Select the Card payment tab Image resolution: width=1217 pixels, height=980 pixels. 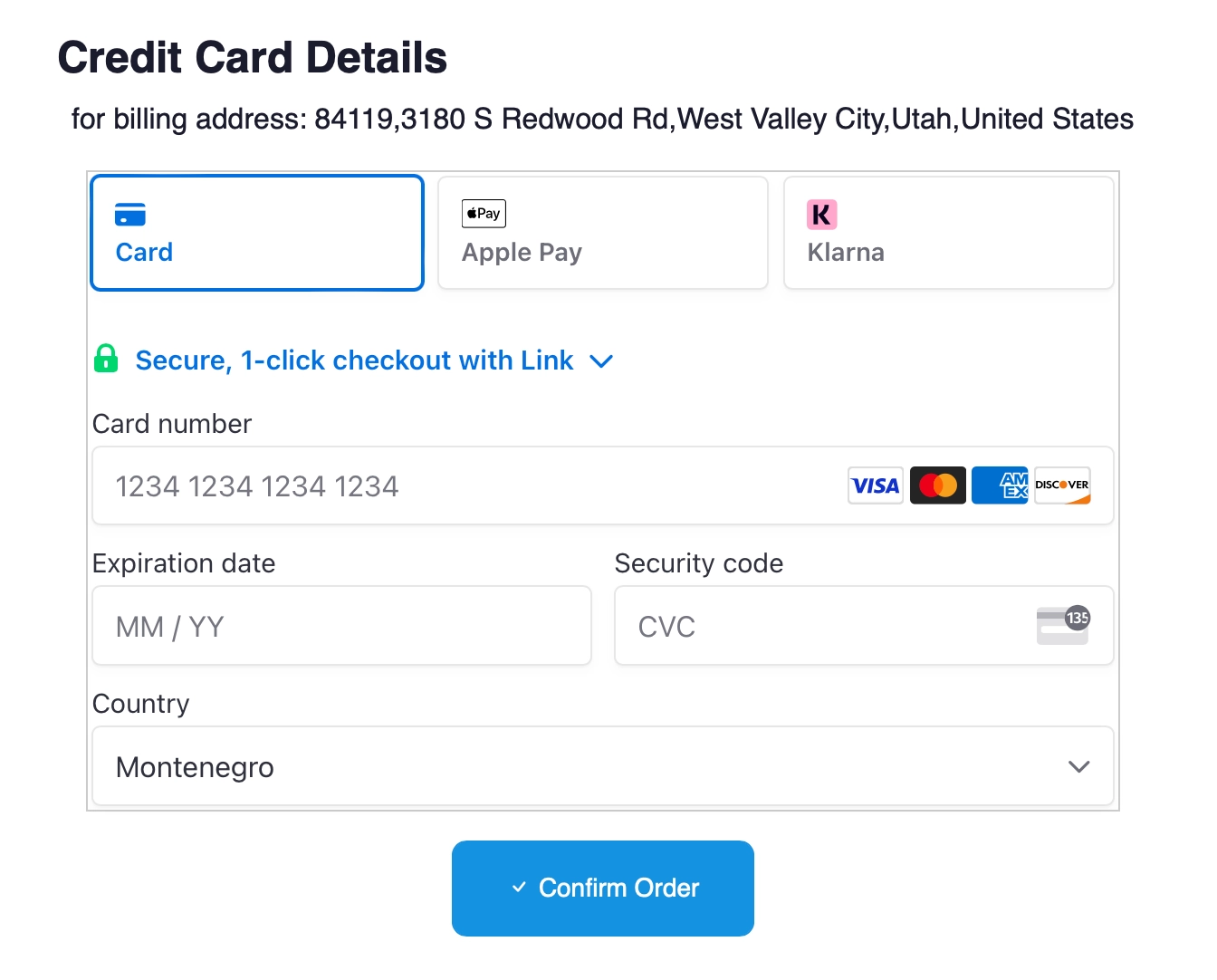[257, 233]
